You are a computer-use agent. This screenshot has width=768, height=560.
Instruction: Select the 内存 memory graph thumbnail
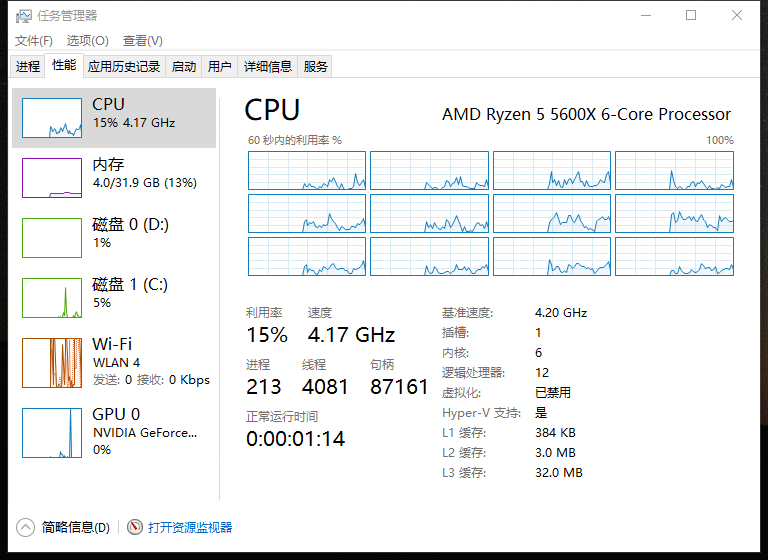tap(52, 178)
